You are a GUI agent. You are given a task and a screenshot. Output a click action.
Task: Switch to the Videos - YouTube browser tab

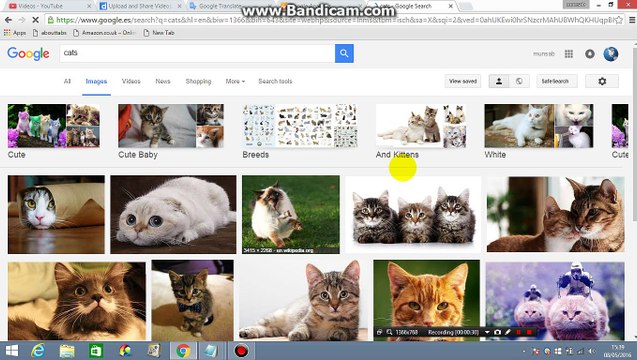[x=48, y=6]
